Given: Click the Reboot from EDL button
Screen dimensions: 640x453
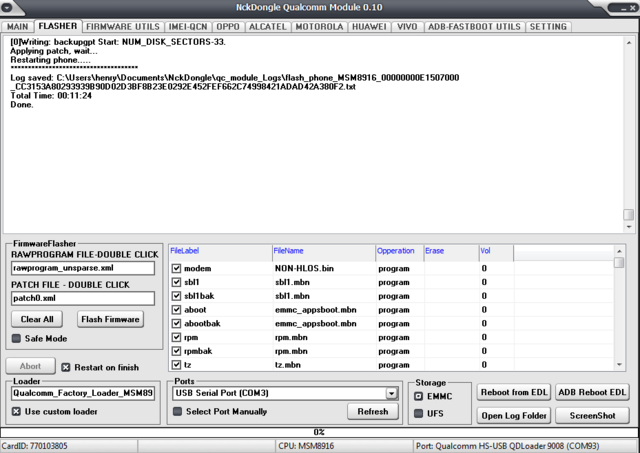Looking at the screenshot, I should (513, 392).
